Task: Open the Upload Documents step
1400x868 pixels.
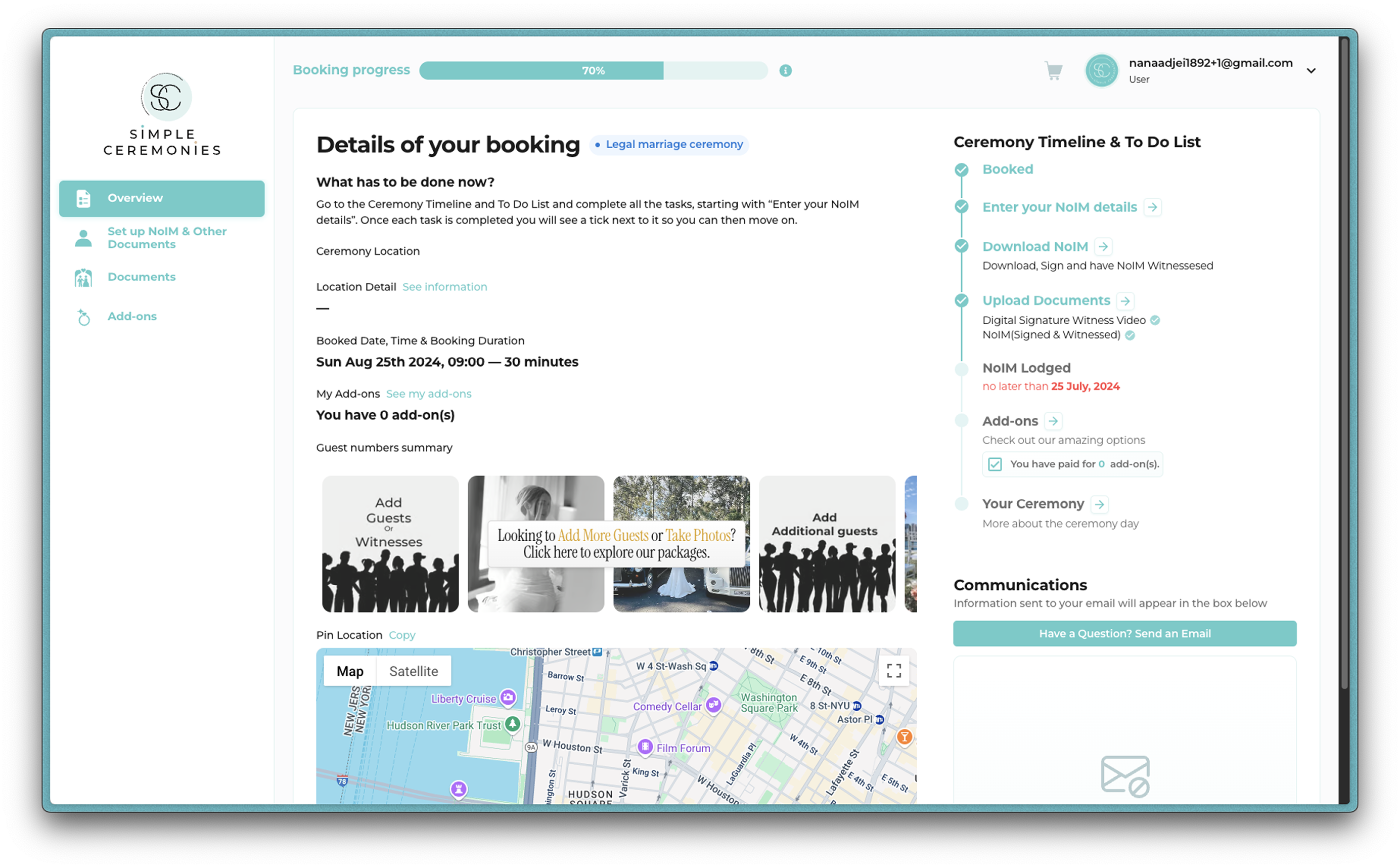Action: (1046, 300)
